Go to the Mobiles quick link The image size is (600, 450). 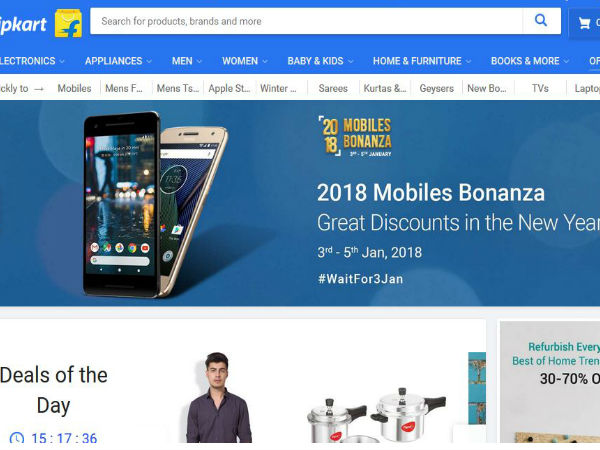(x=74, y=88)
